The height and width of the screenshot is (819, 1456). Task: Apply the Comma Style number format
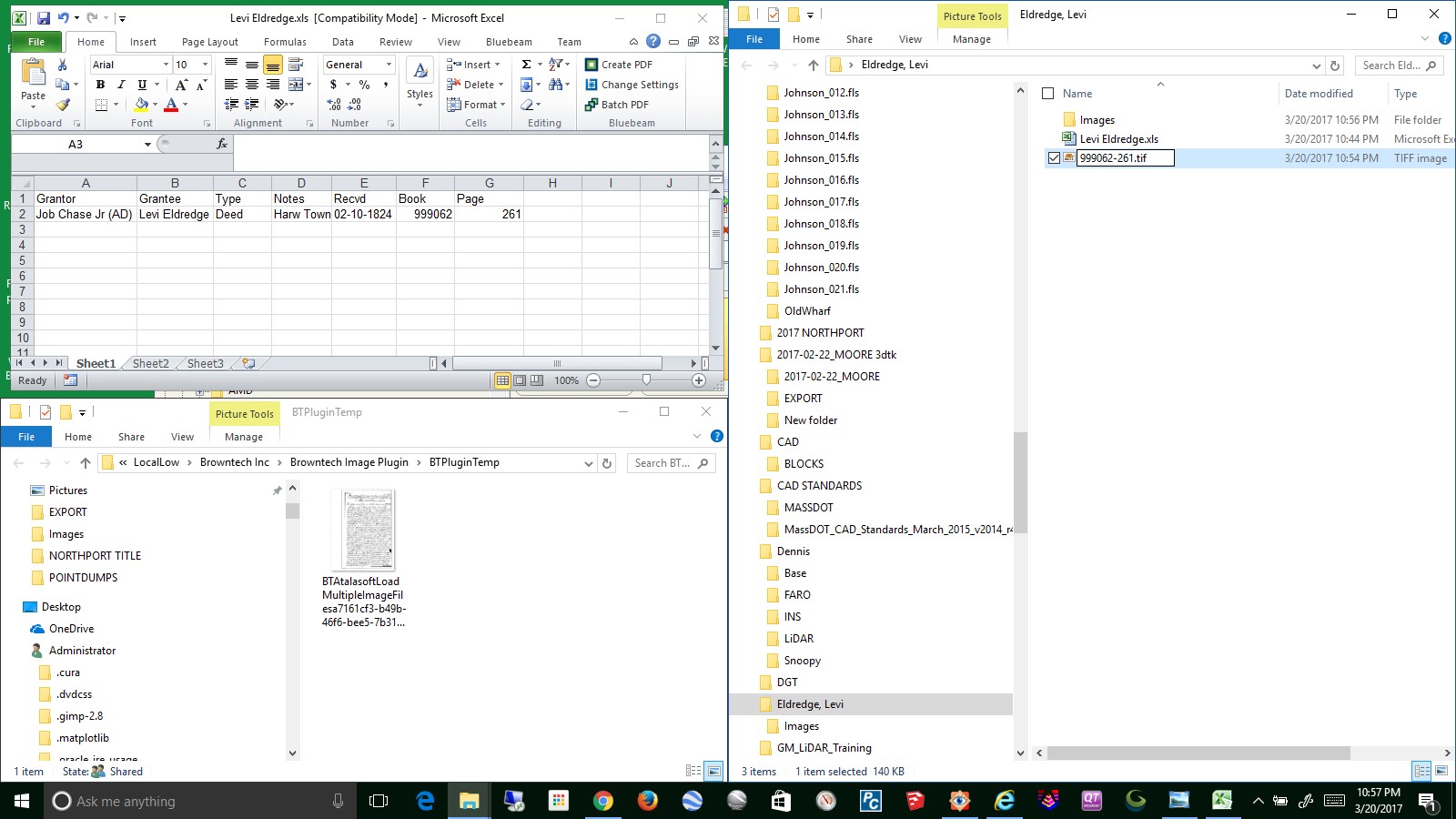[x=386, y=85]
